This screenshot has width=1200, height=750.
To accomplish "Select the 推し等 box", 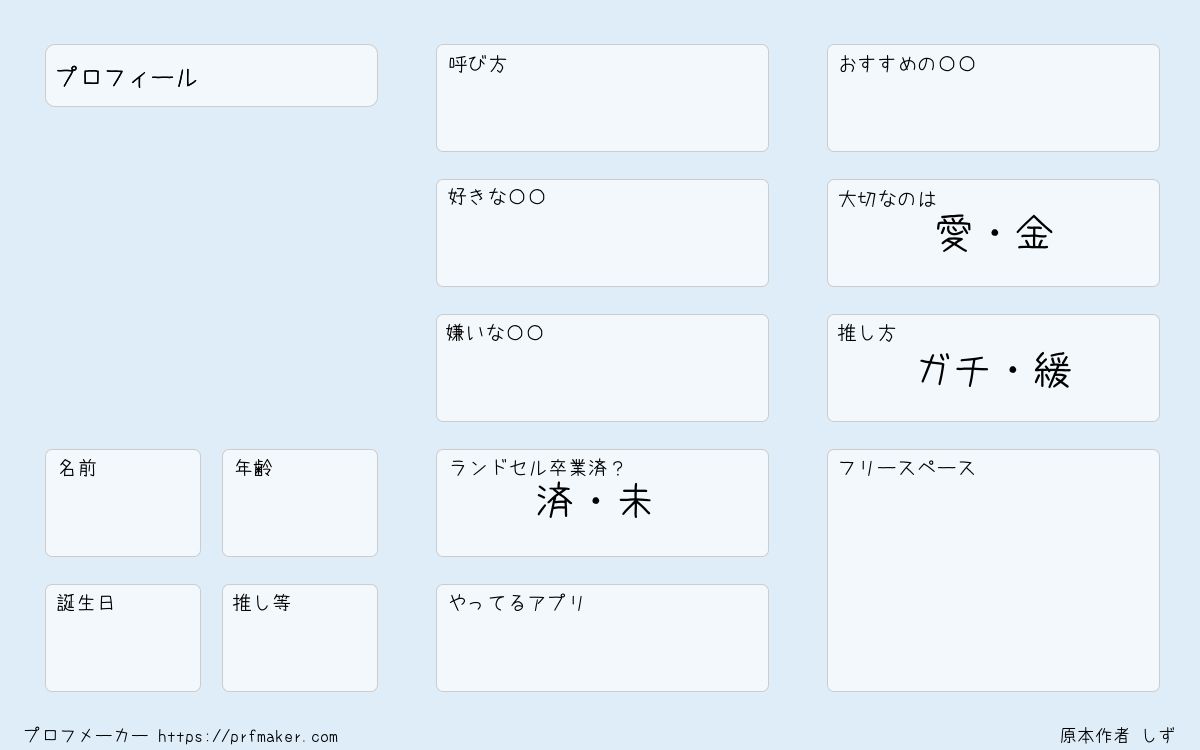I will [300, 638].
